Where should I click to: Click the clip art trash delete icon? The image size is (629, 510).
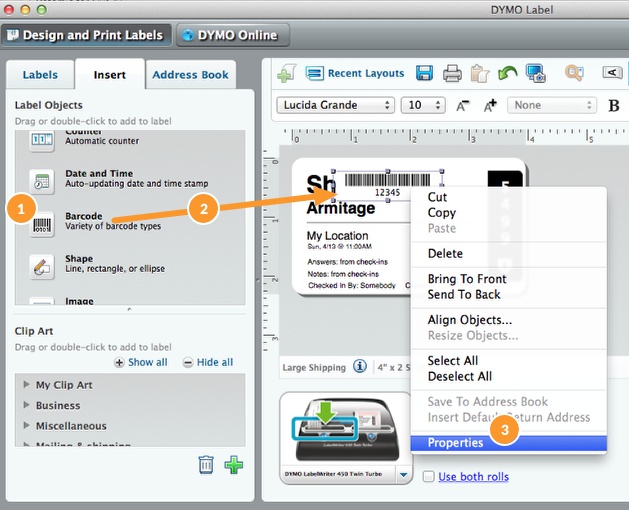pos(206,465)
